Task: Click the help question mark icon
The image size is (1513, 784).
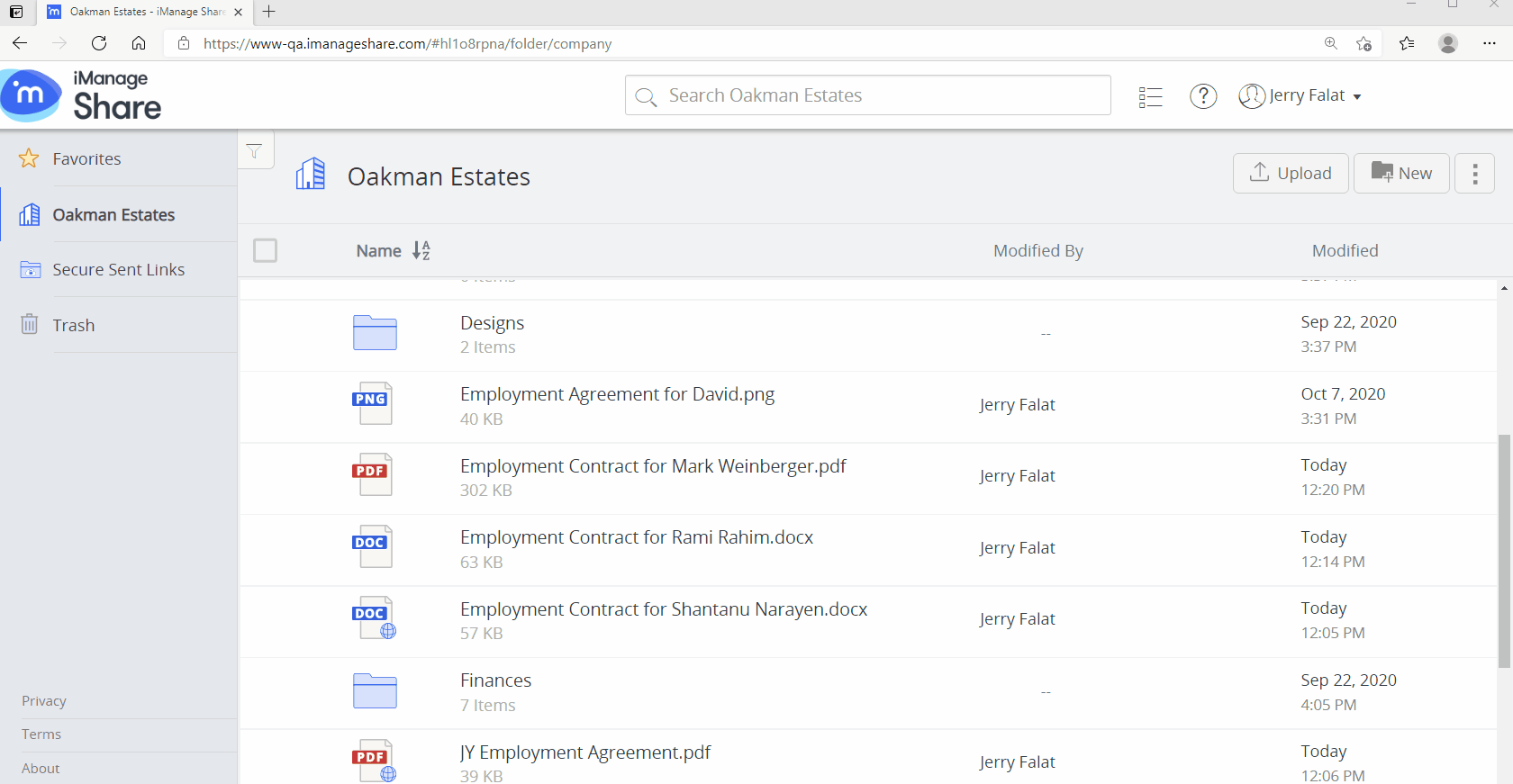Action: 1202,96
